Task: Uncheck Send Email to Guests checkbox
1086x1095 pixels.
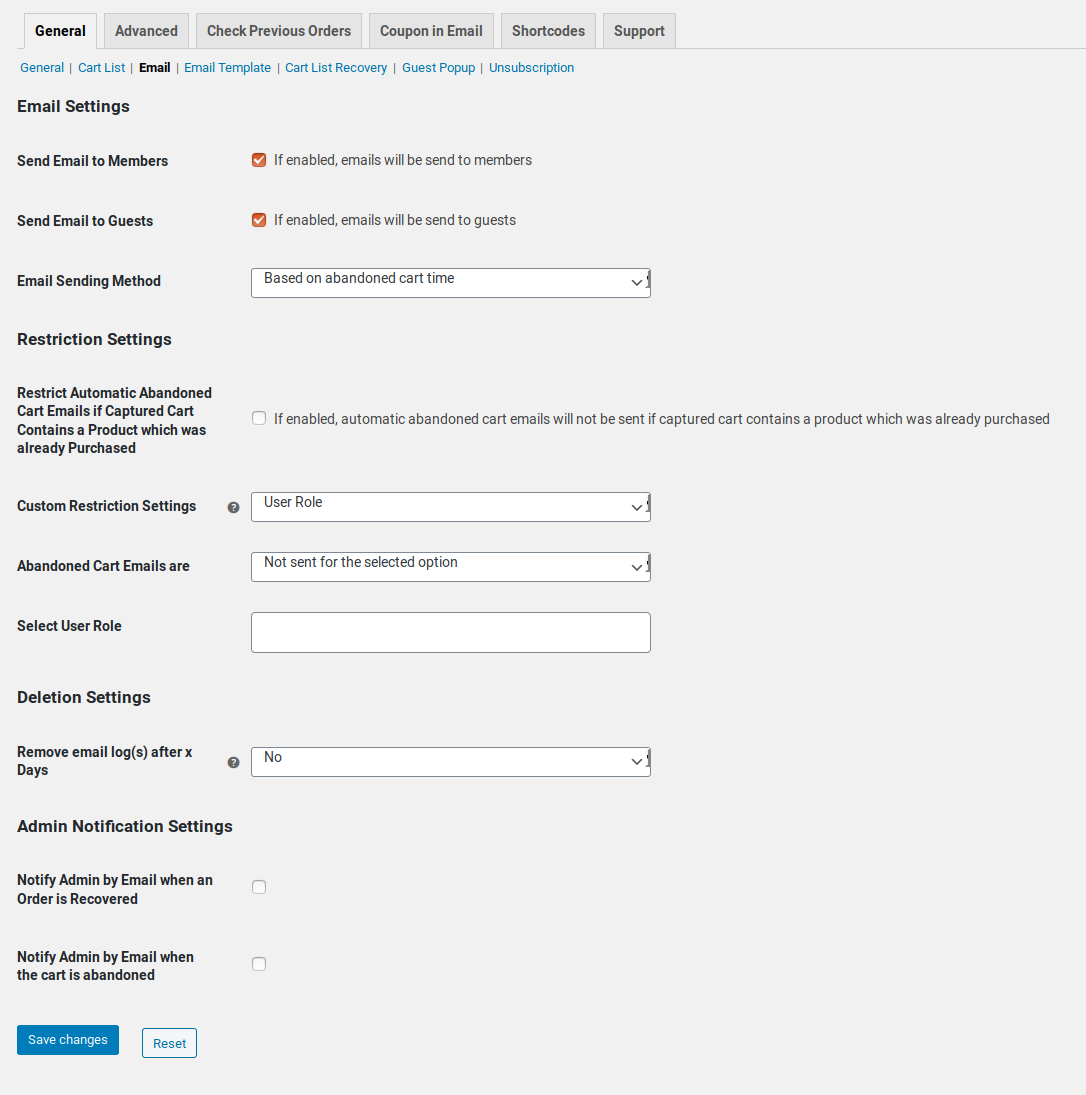Action: point(259,220)
